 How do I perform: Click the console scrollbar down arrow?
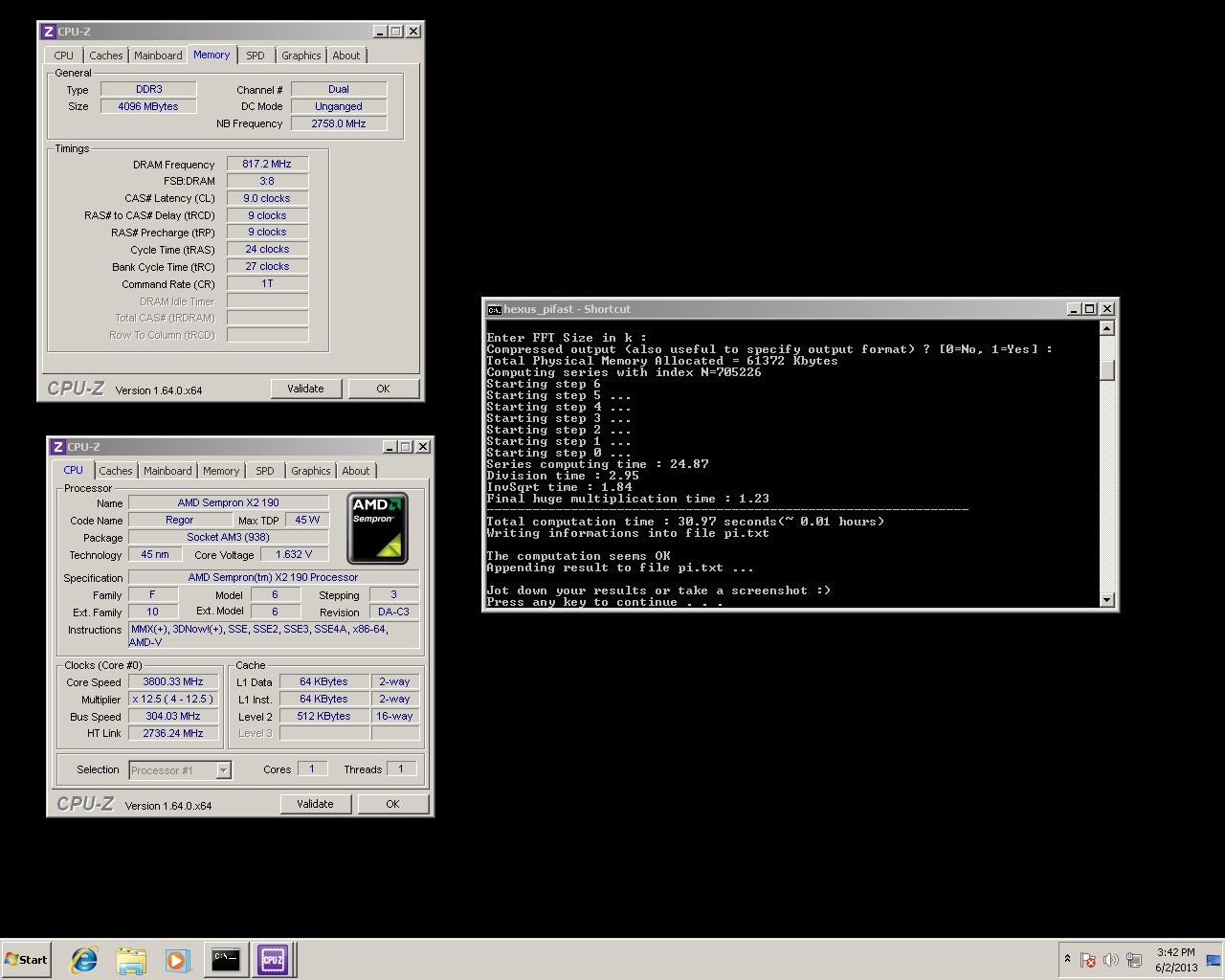tap(1107, 600)
